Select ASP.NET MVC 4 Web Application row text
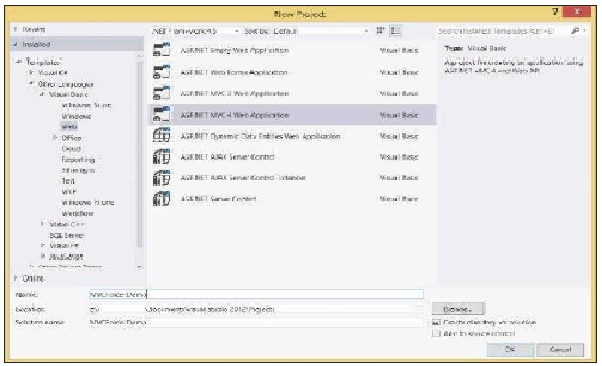This screenshot has height=366, width=602. 235,115
